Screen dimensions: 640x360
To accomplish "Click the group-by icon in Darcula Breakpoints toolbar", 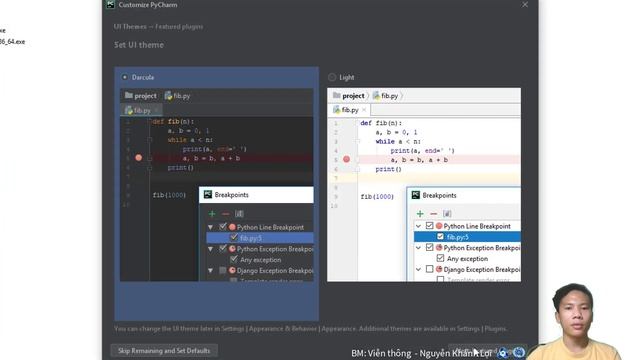I will [239, 213].
